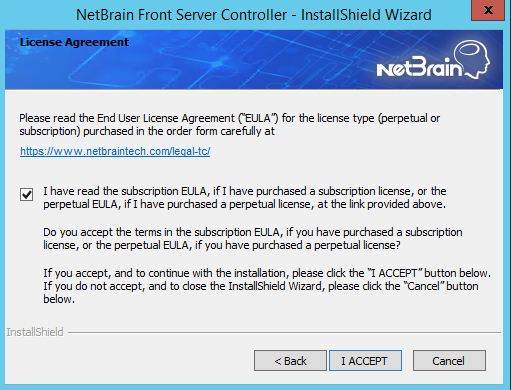Click the 'If you accept, and to continue' paragraph
The width and height of the screenshot is (511, 390).
(267, 286)
